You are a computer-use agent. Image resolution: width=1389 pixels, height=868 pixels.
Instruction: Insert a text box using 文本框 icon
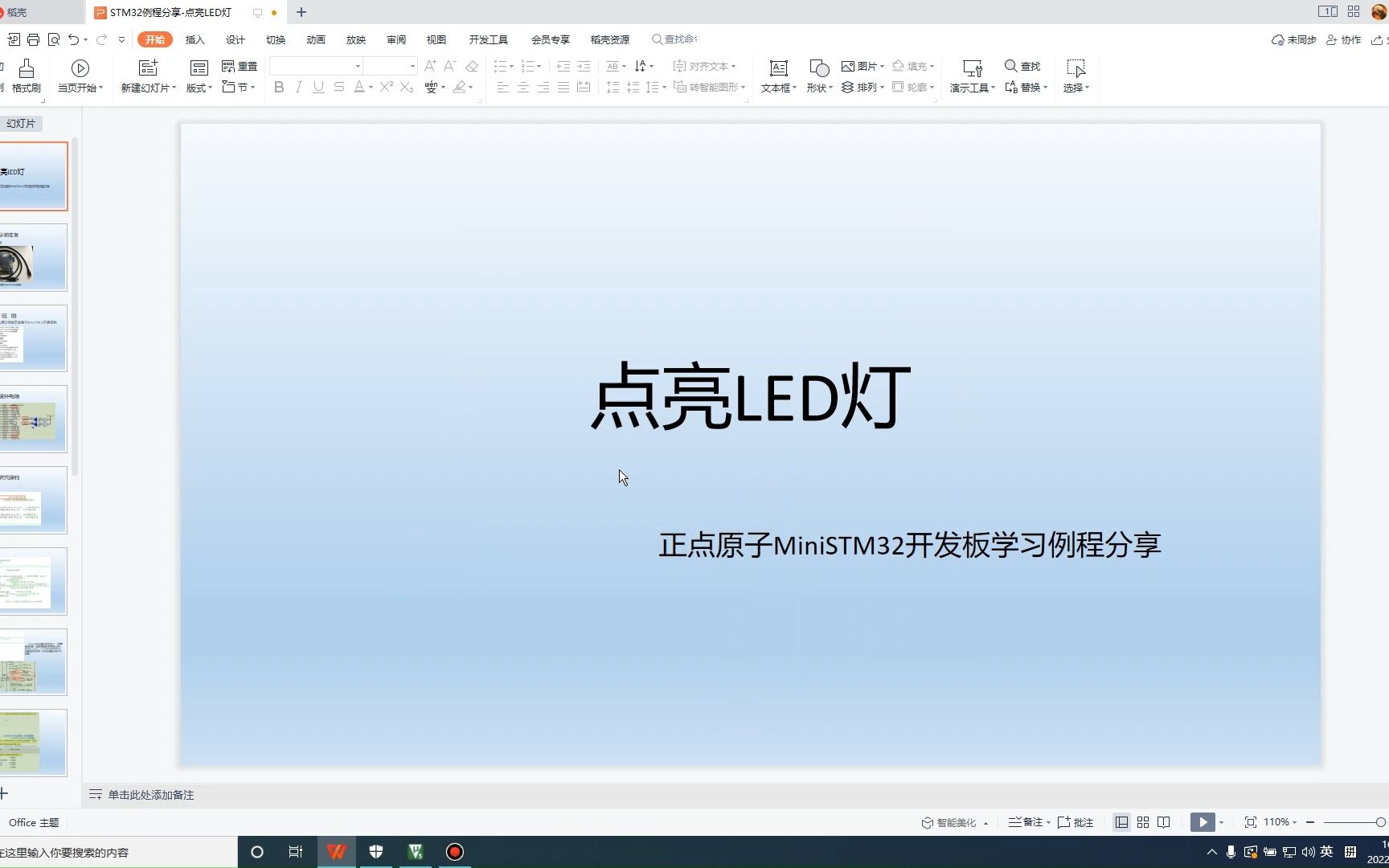point(776,76)
